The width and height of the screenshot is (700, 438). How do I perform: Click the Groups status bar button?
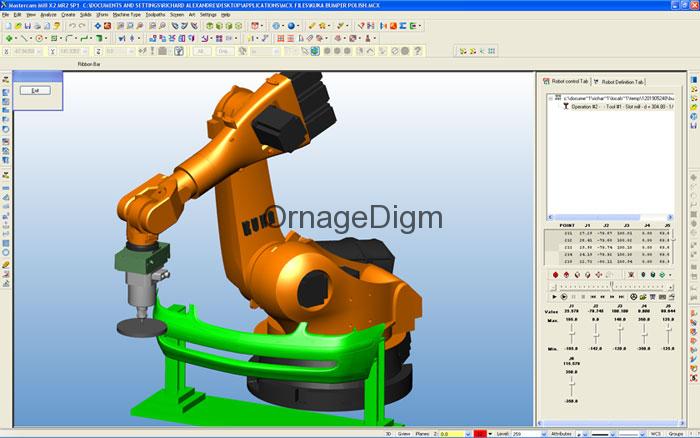tap(676, 434)
